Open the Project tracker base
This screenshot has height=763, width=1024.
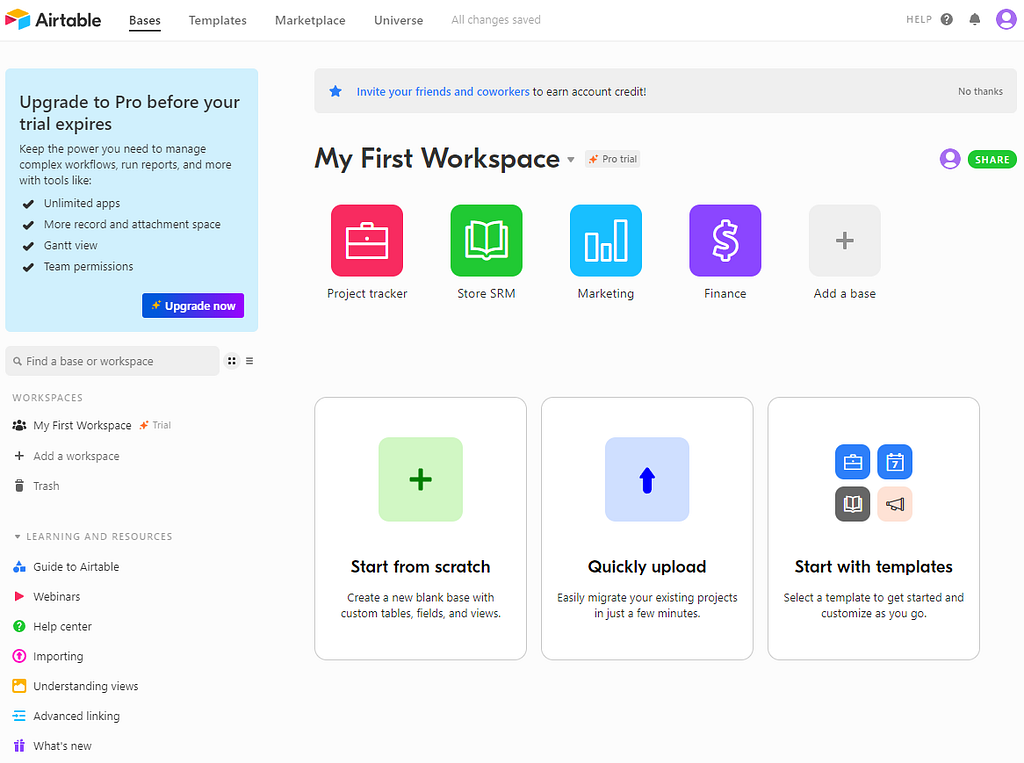(x=367, y=240)
